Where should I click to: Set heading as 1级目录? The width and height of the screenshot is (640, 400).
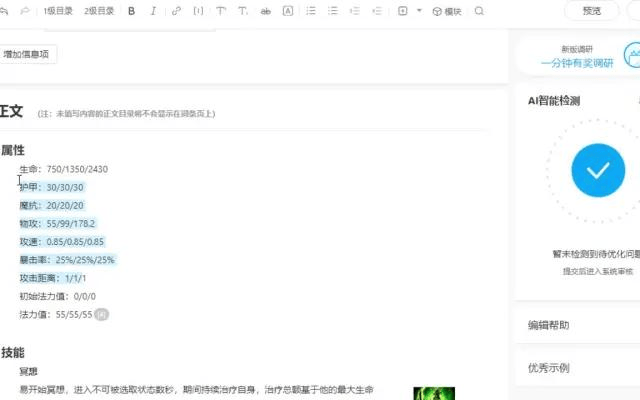click(x=57, y=11)
